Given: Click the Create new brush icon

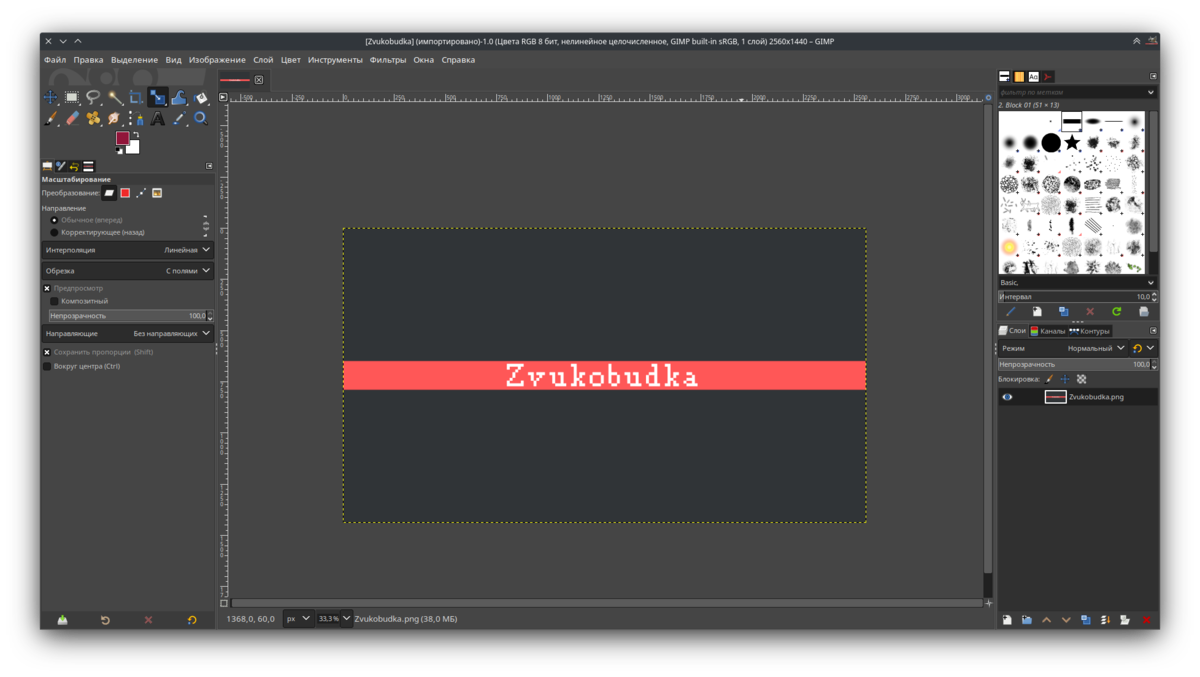Looking at the screenshot, I should coord(1037,312).
